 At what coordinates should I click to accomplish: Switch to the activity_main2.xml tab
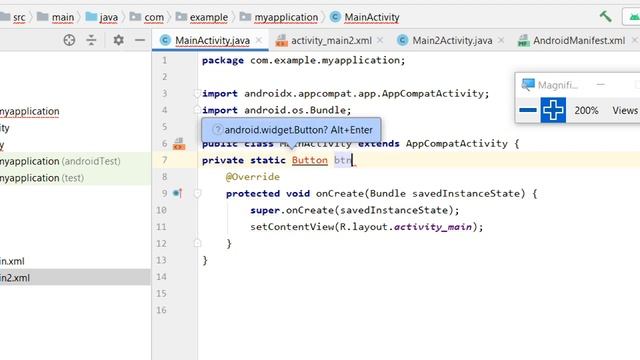pyautogui.click(x=331, y=40)
